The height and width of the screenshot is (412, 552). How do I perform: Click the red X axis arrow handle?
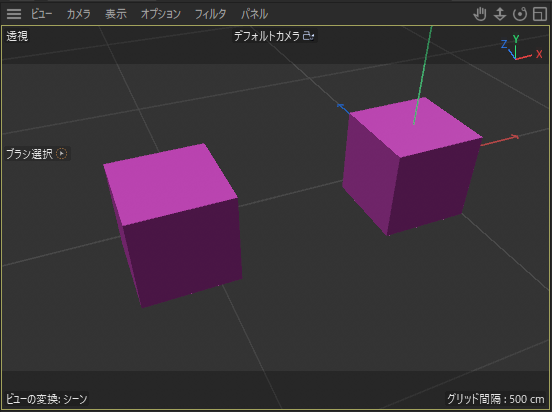click(515, 137)
